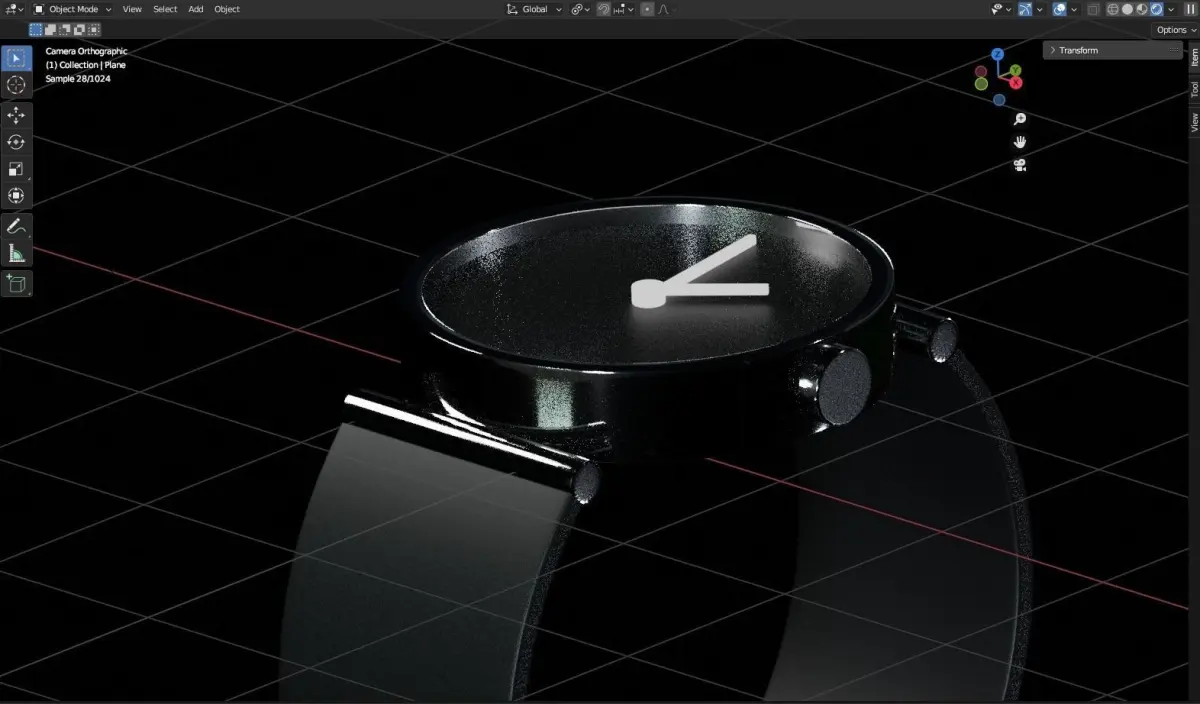Viewport: 1200px width, 704px height.
Task: Toggle snapping magnet button
Action: pyautogui.click(x=603, y=9)
